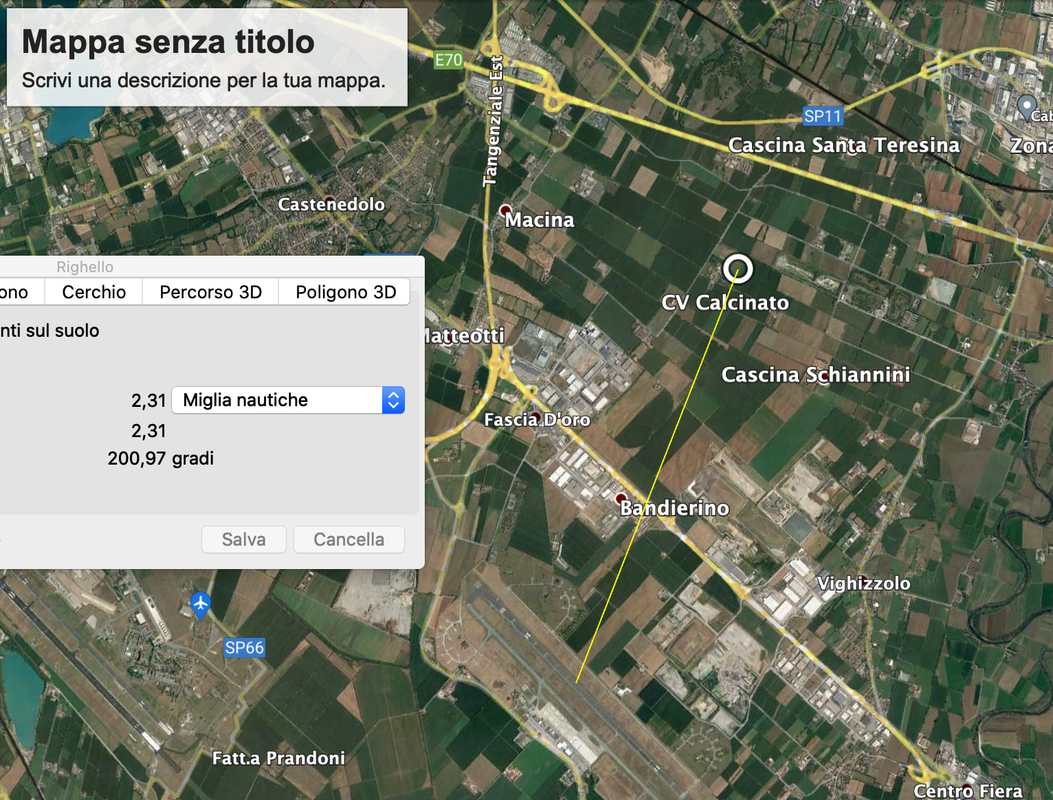Click the Salva button
This screenshot has height=800, width=1053.
click(x=244, y=539)
